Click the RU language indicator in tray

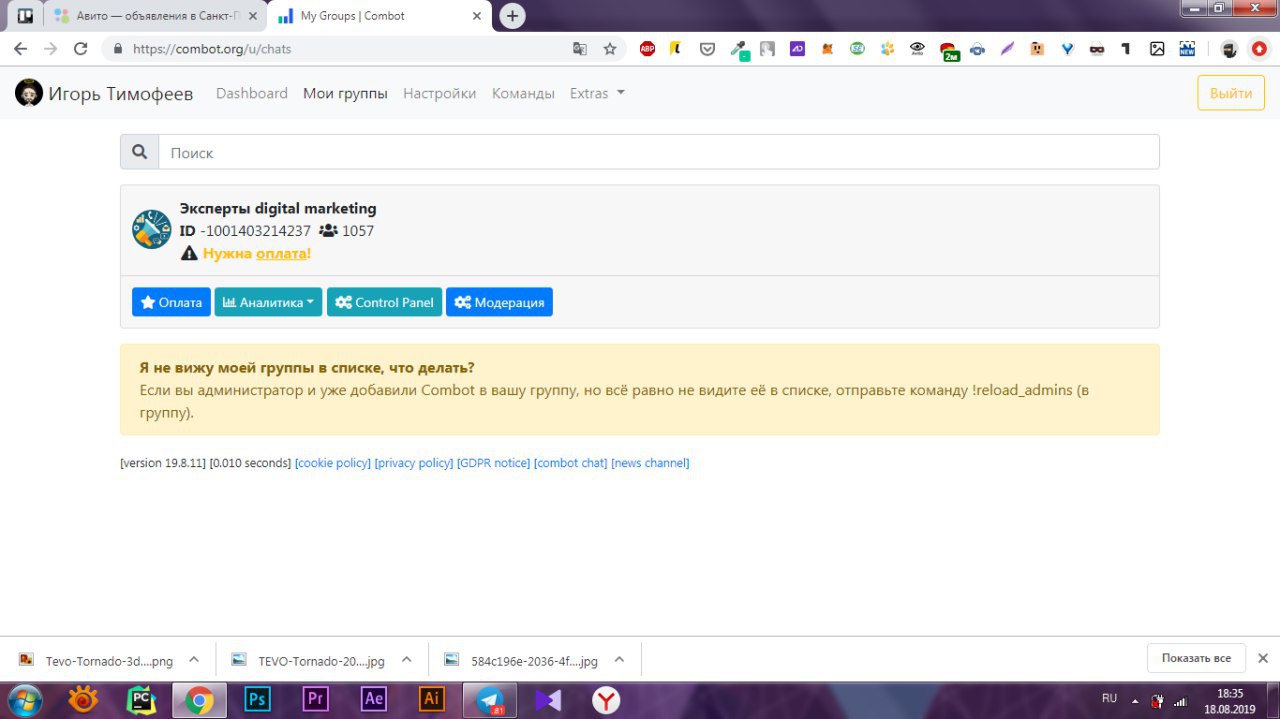tap(1109, 698)
